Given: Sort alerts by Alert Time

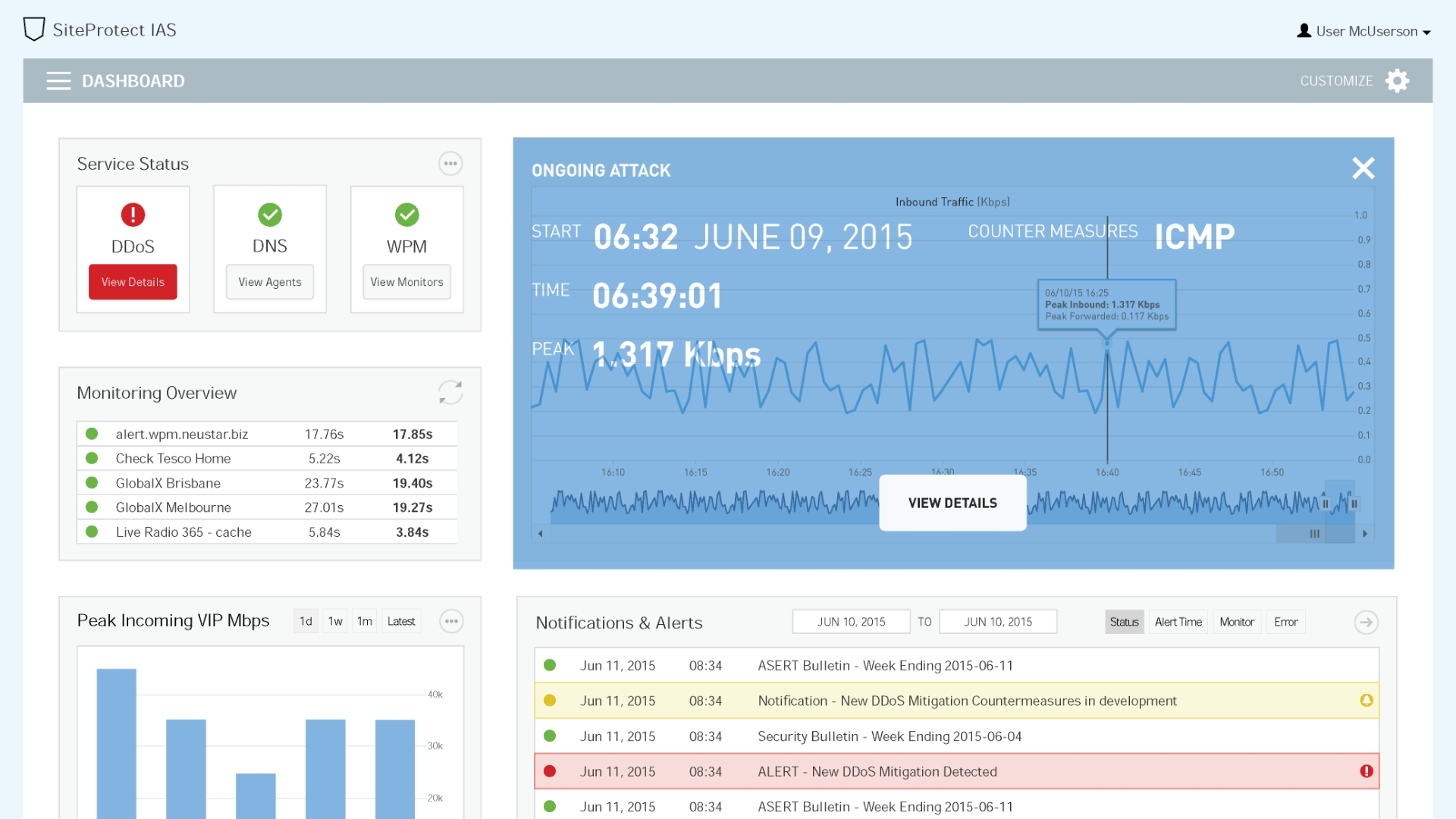Looking at the screenshot, I should click(1178, 623).
